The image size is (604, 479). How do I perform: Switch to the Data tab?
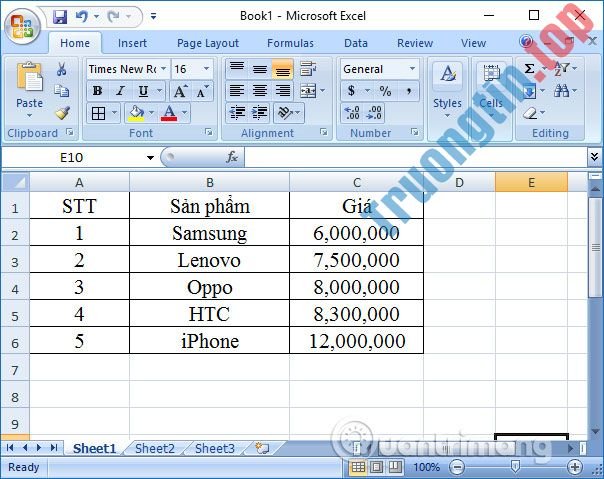click(x=356, y=43)
